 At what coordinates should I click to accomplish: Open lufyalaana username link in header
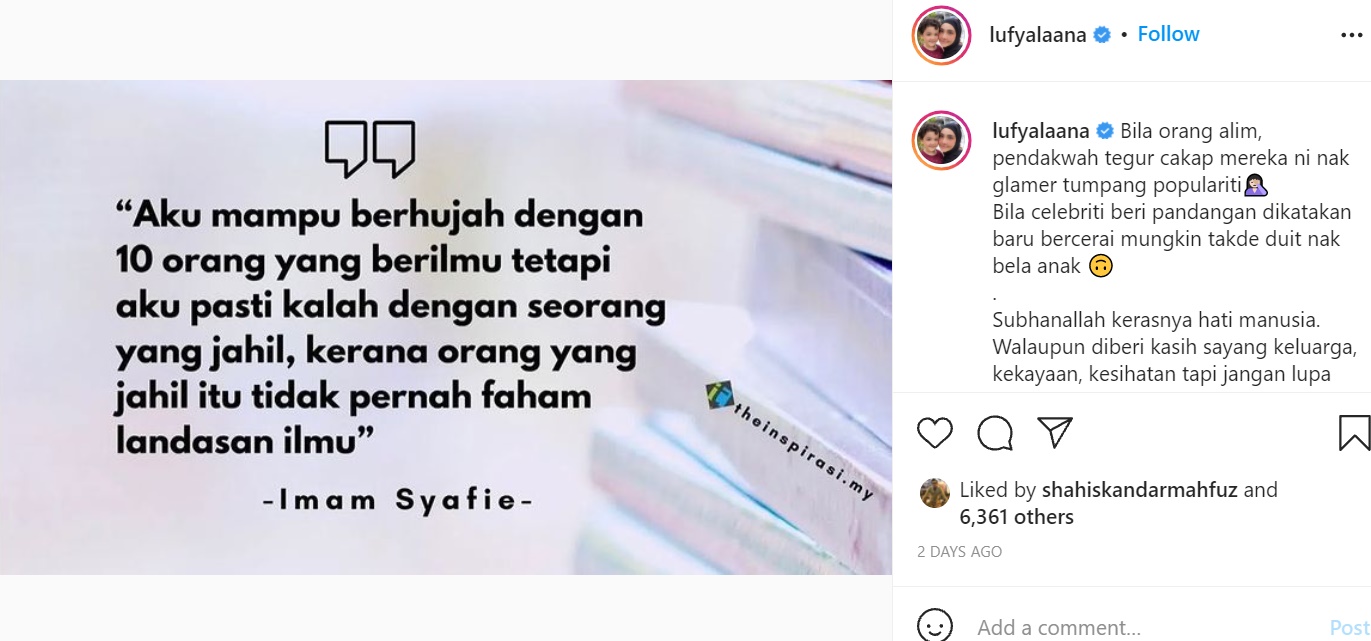coord(1038,35)
